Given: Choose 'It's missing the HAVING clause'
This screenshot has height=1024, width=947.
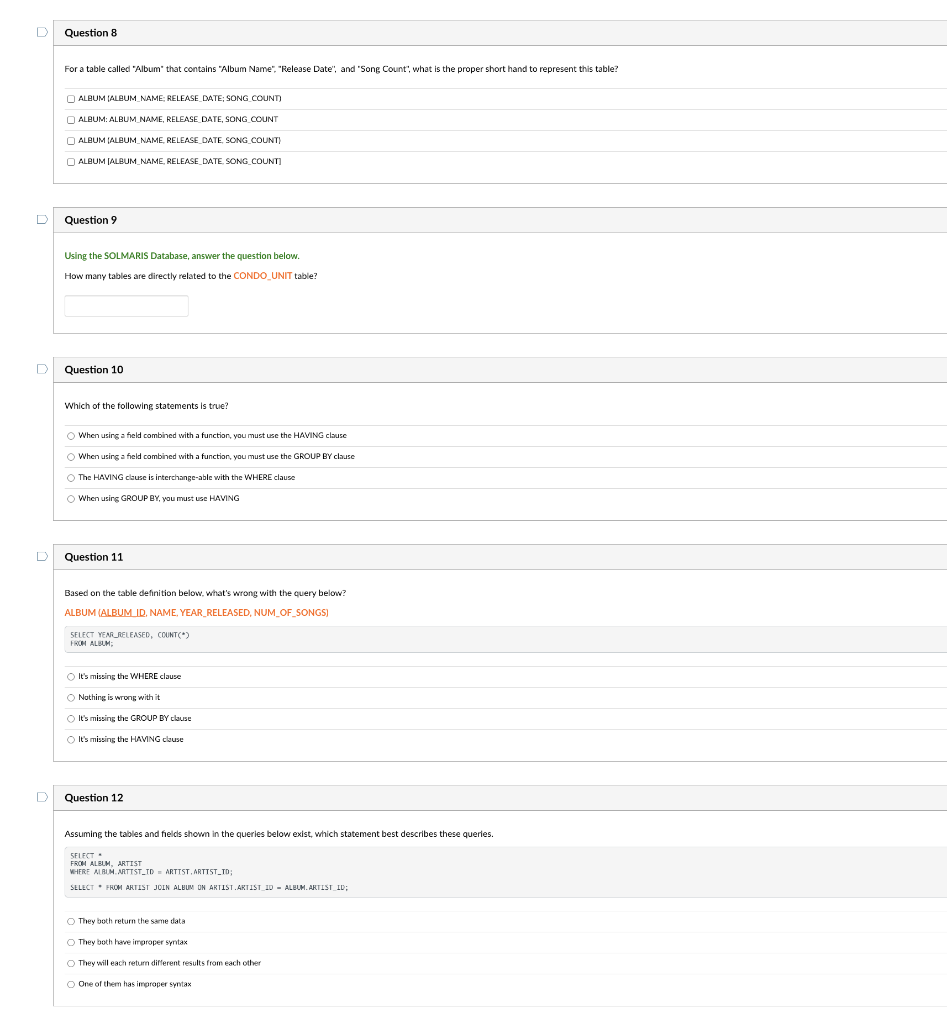Looking at the screenshot, I should [x=71, y=739].
